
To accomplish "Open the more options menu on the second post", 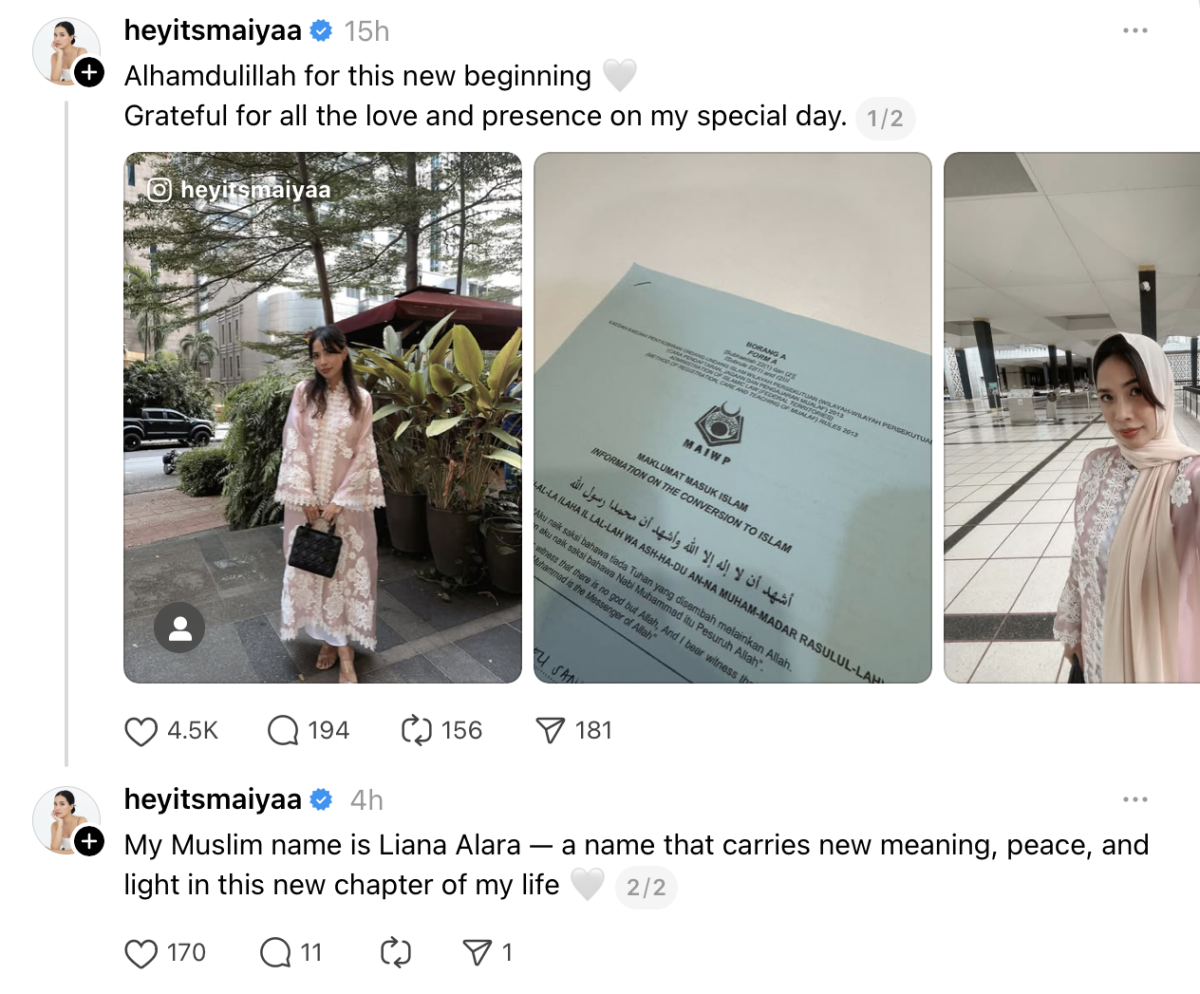I will pyautogui.click(x=1135, y=800).
